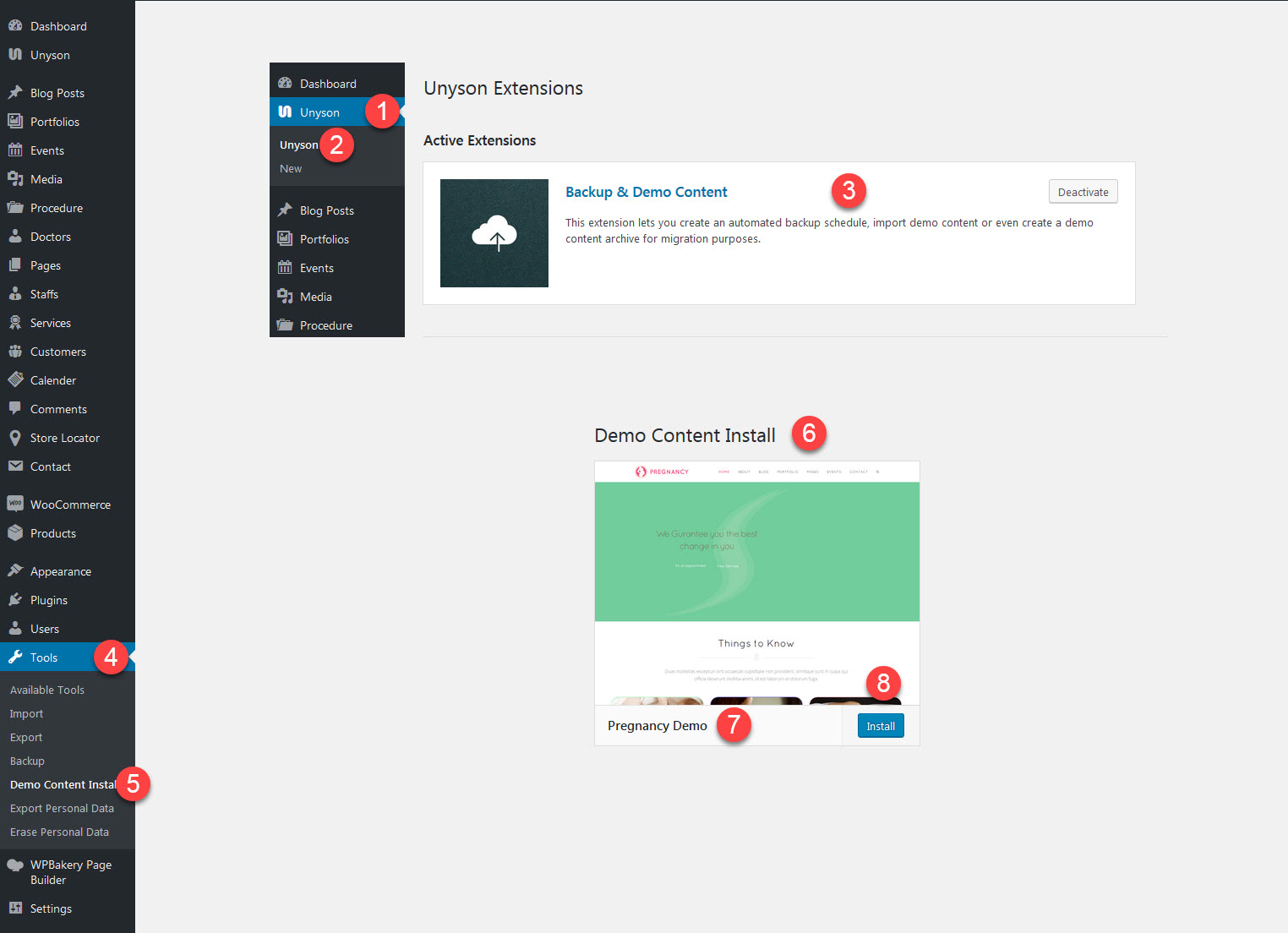Open Plugins via its plug icon
The width and height of the screenshot is (1288, 933).
click(15, 600)
